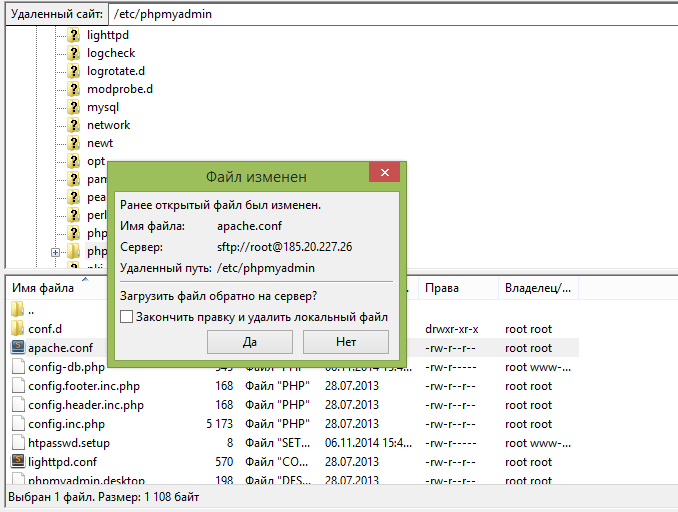The height and width of the screenshot is (512, 678).
Task: Enable "Закончить правку и удалить локальный файл" checkbox
Action: click(126, 317)
